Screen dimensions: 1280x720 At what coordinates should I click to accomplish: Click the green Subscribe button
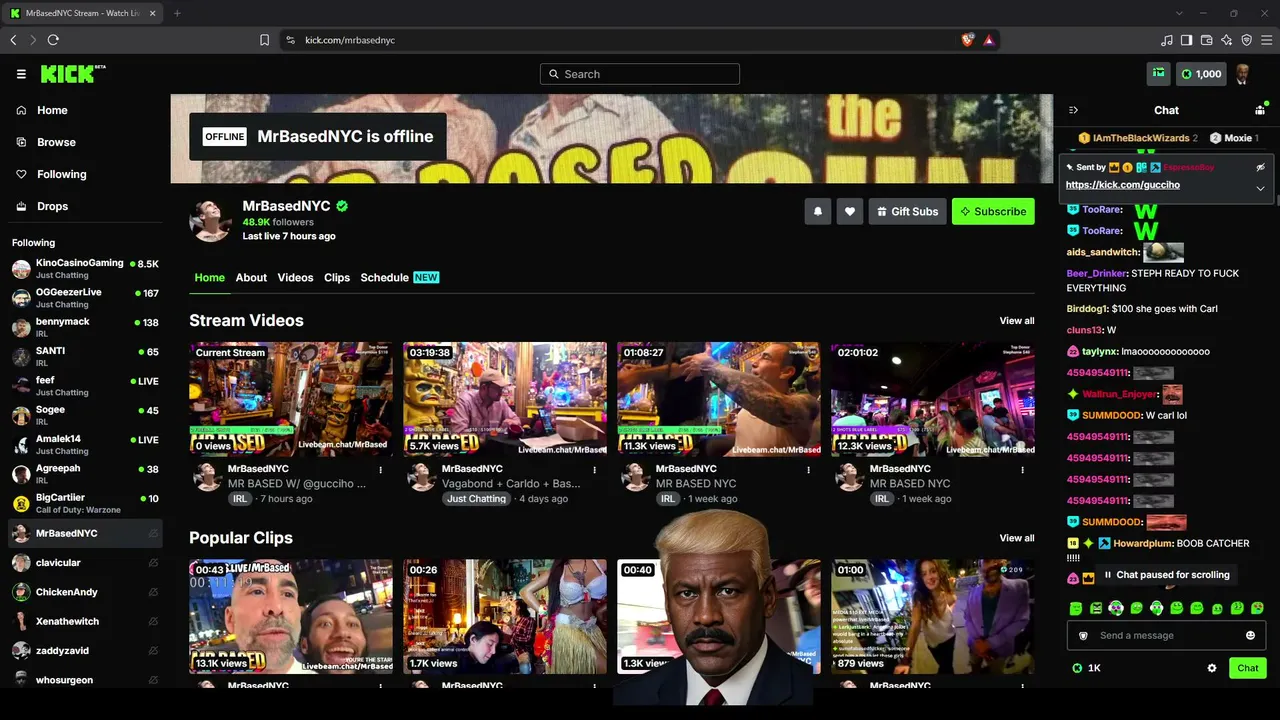click(x=993, y=211)
